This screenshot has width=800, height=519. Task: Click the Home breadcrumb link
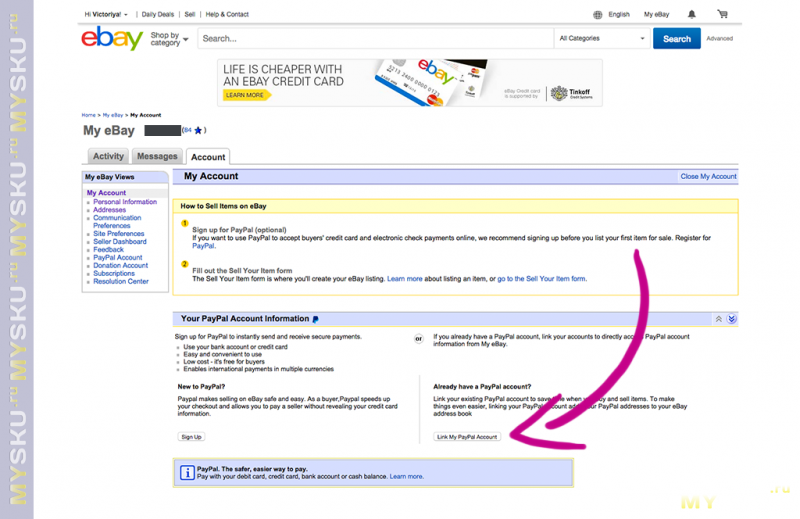coord(88,115)
